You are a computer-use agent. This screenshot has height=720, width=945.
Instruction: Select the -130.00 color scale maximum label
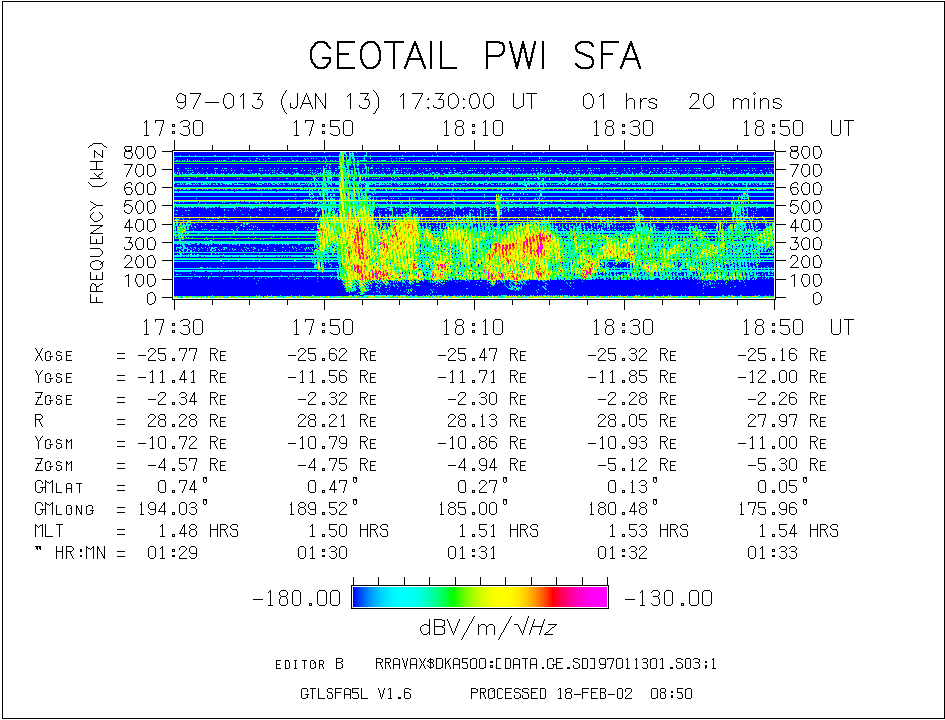click(x=668, y=599)
